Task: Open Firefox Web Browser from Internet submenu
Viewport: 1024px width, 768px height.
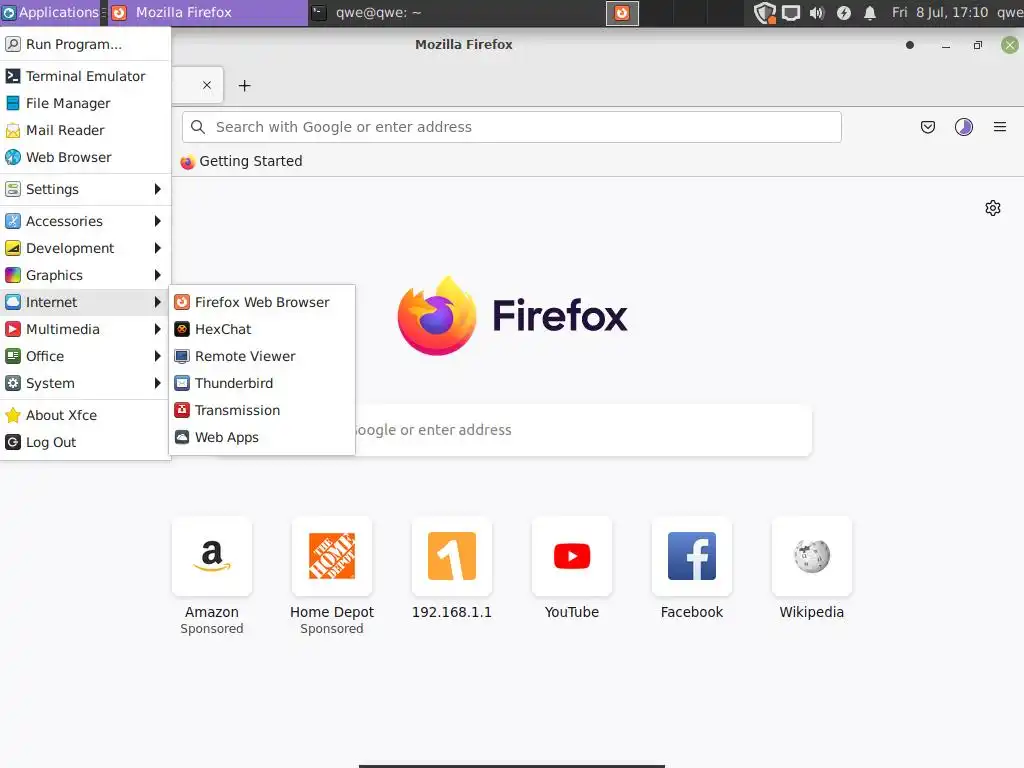Action: click(262, 302)
